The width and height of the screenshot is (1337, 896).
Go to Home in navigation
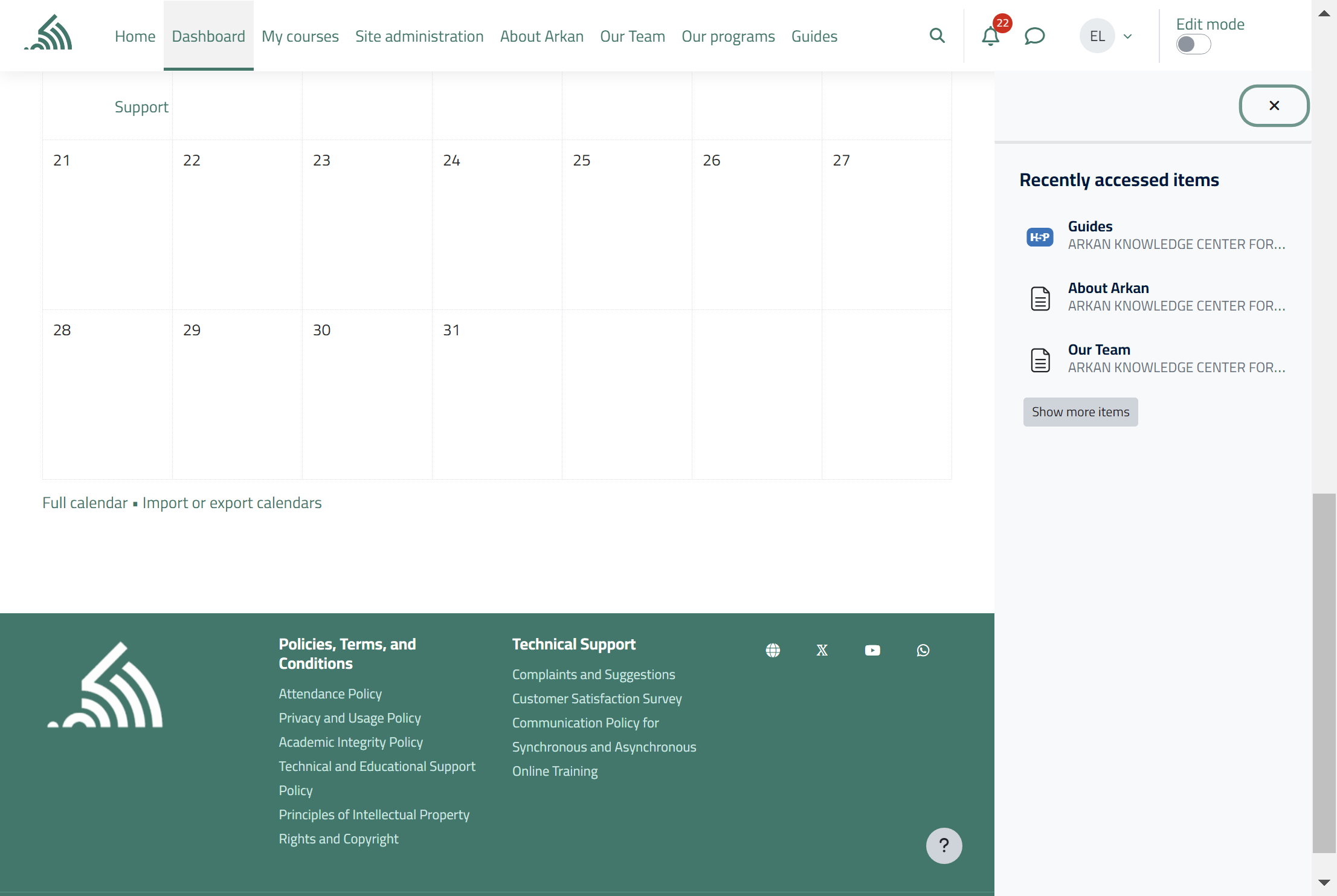pyautogui.click(x=135, y=36)
